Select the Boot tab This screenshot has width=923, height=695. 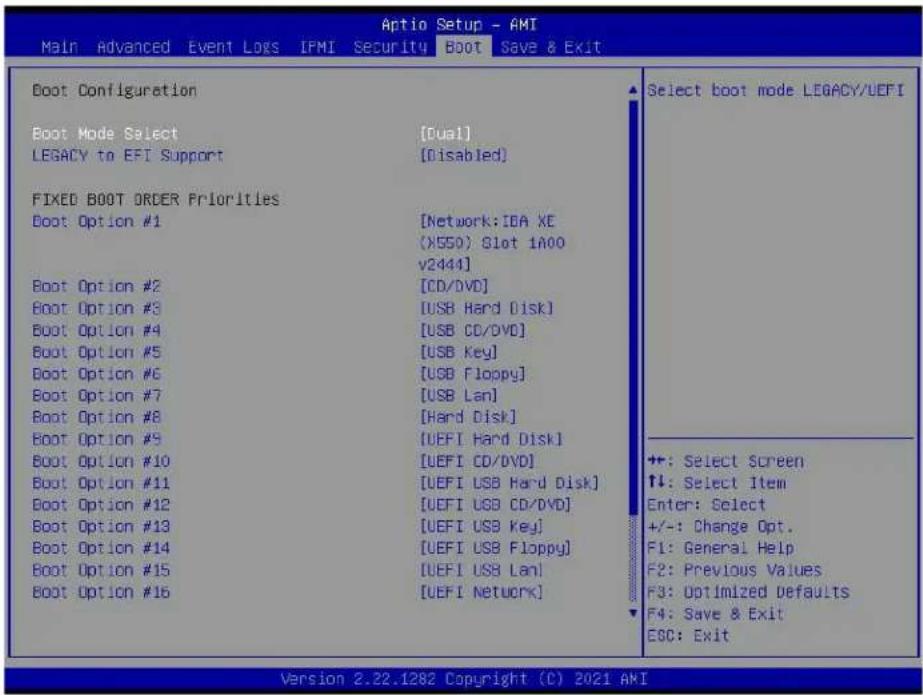[463, 47]
